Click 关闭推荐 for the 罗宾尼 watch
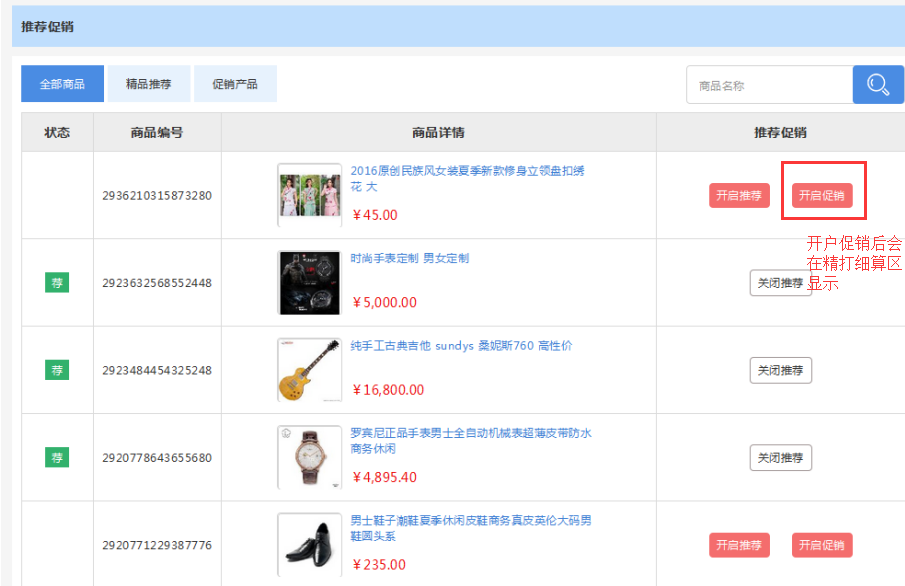 (780, 458)
